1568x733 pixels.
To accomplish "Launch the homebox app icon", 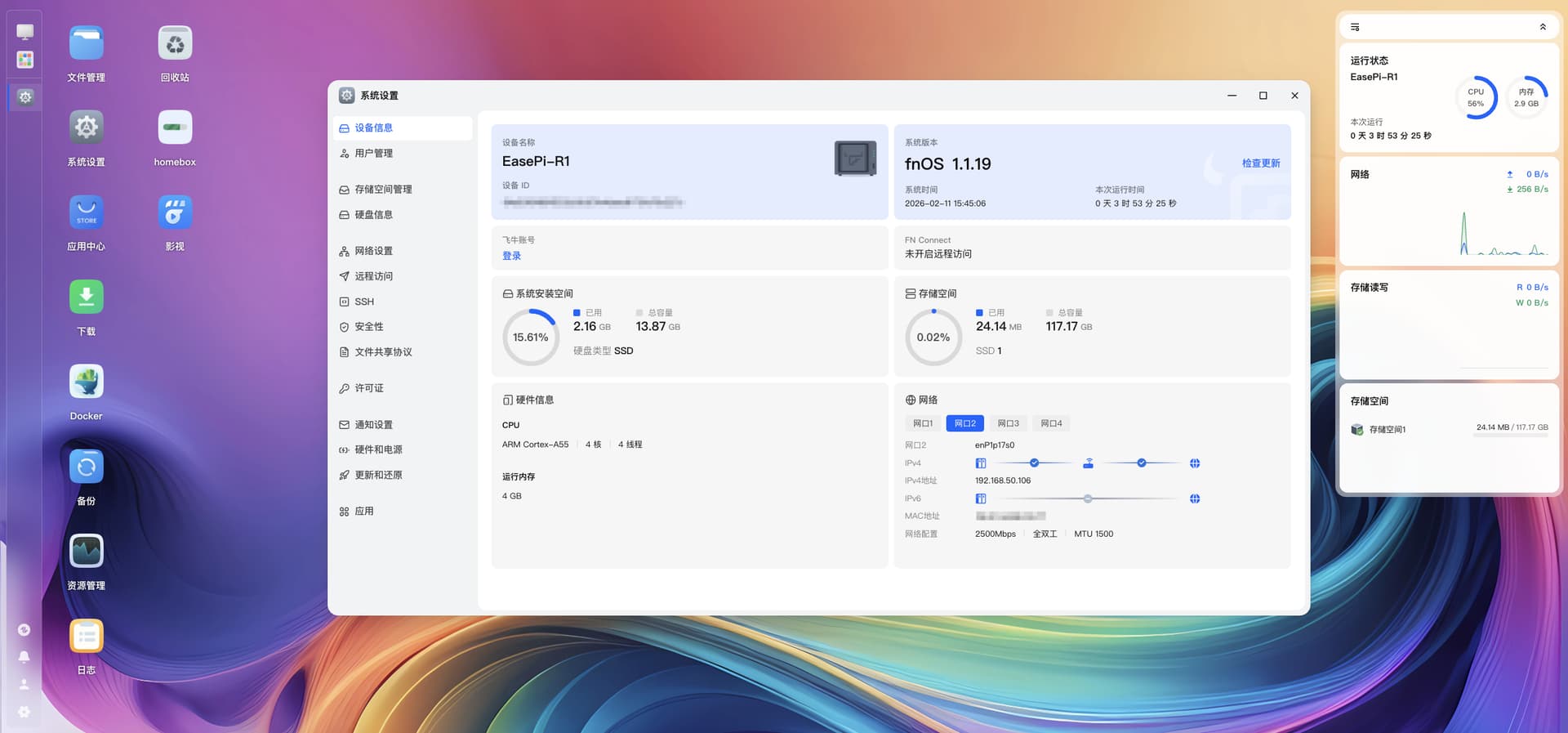I will click(175, 128).
